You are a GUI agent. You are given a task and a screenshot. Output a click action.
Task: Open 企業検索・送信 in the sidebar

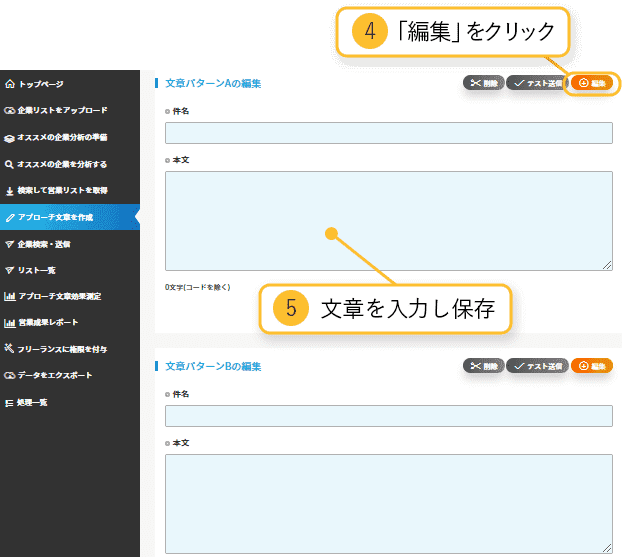tap(37, 244)
